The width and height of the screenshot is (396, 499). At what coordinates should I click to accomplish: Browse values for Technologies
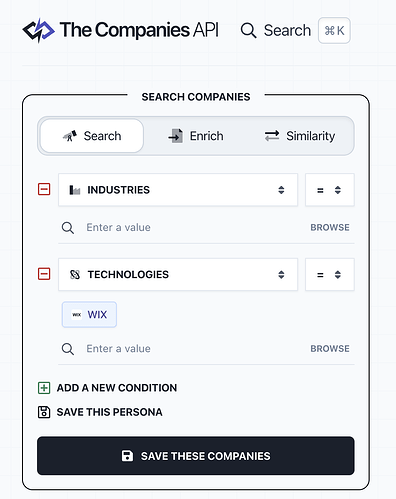coord(330,349)
